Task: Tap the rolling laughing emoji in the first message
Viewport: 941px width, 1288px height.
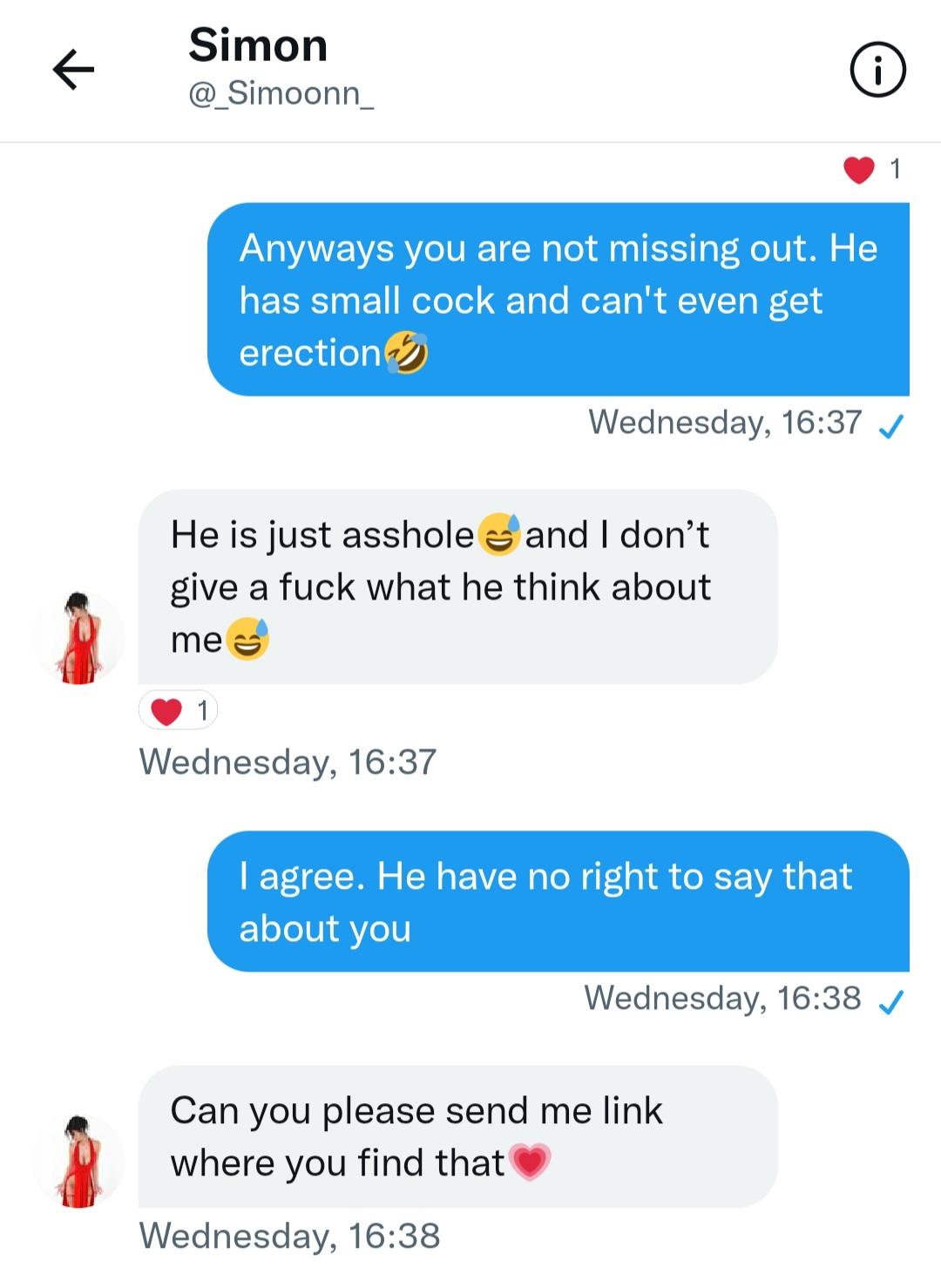Action: click(x=407, y=354)
